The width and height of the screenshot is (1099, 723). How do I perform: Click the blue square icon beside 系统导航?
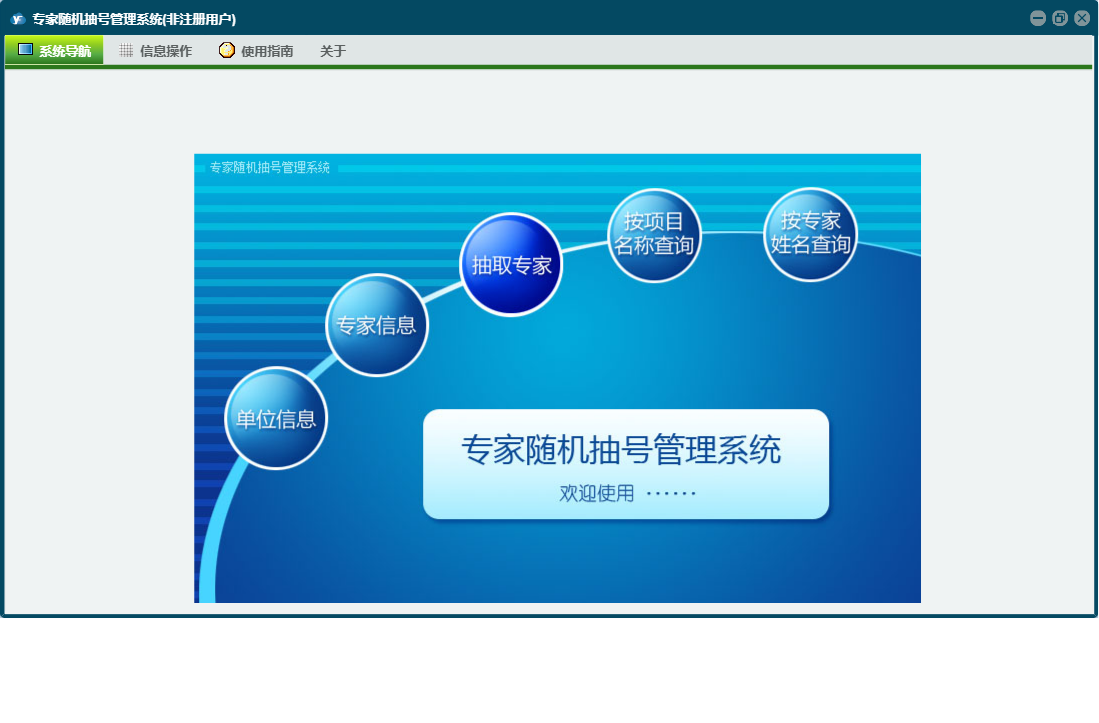pos(25,49)
